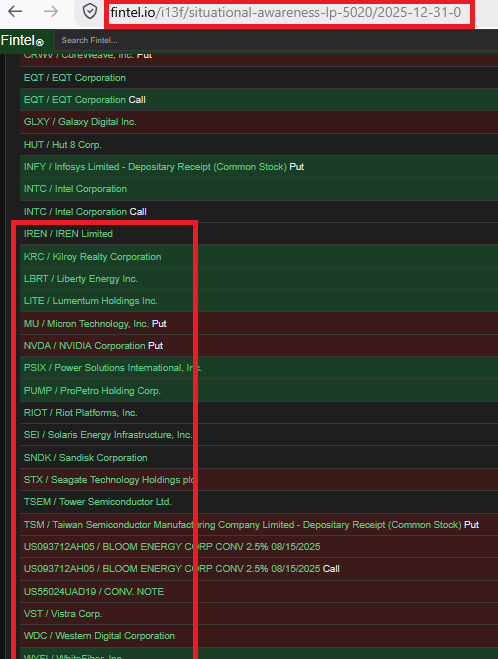The width and height of the screenshot is (498, 659).
Task: Open RIOT / Riot Platforms, Inc. link
Action: pyautogui.click(x=81, y=413)
